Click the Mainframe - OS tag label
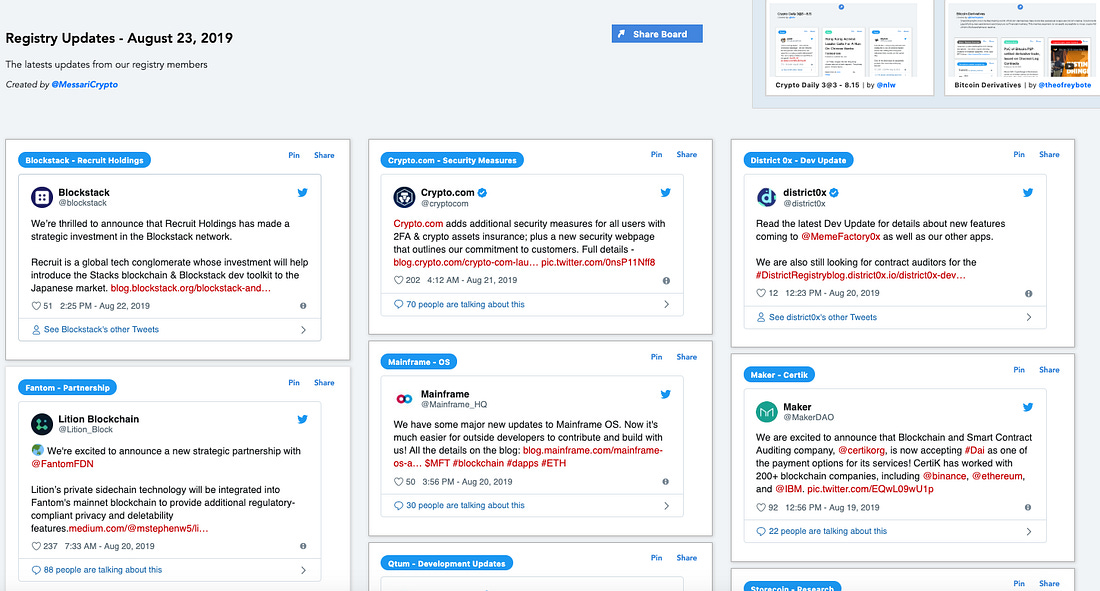The image size is (1100, 591). (419, 362)
